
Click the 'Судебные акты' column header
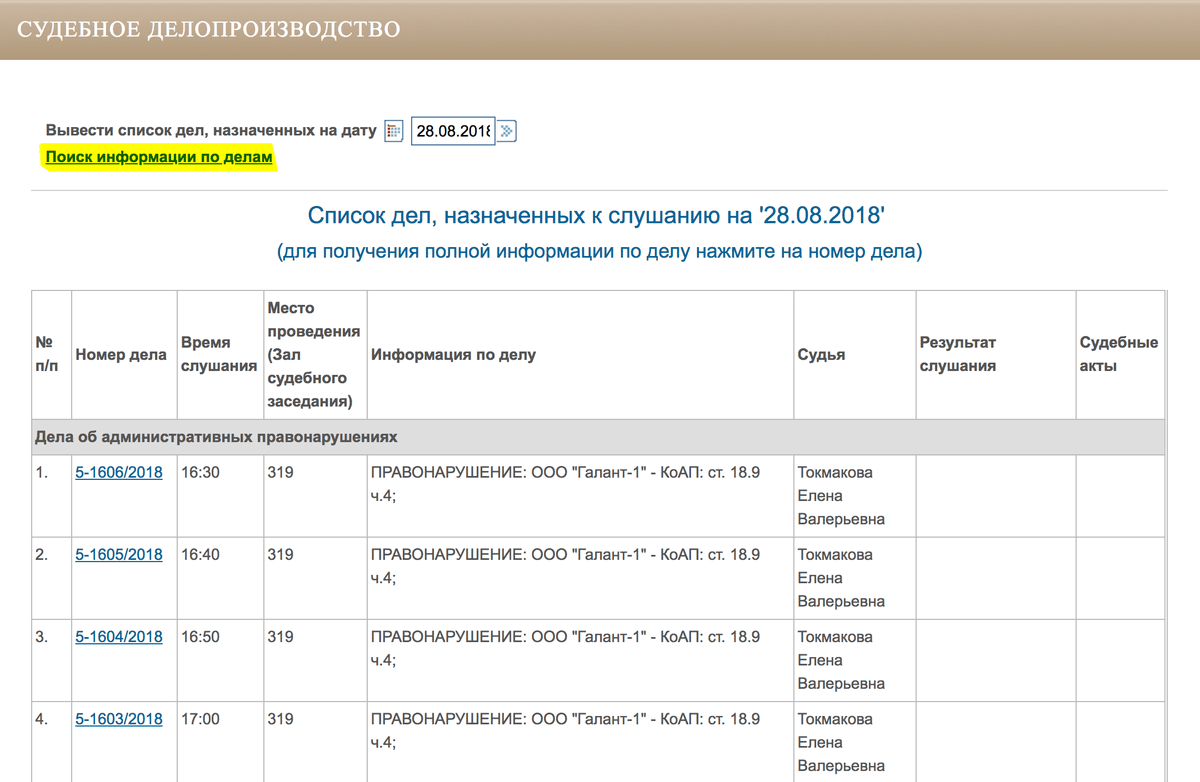1119,354
